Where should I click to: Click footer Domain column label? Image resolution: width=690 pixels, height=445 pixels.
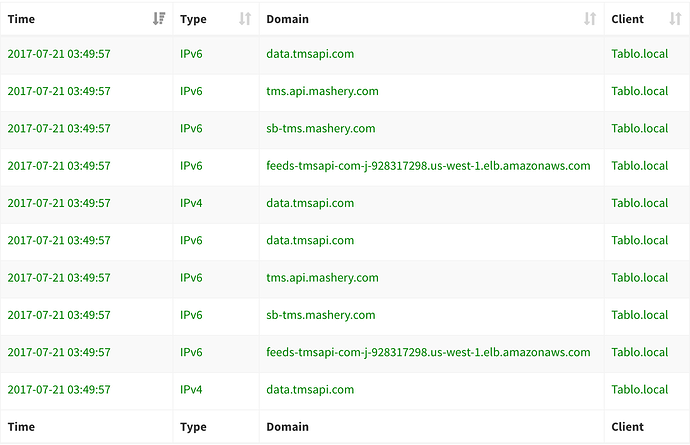[x=287, y=427]
